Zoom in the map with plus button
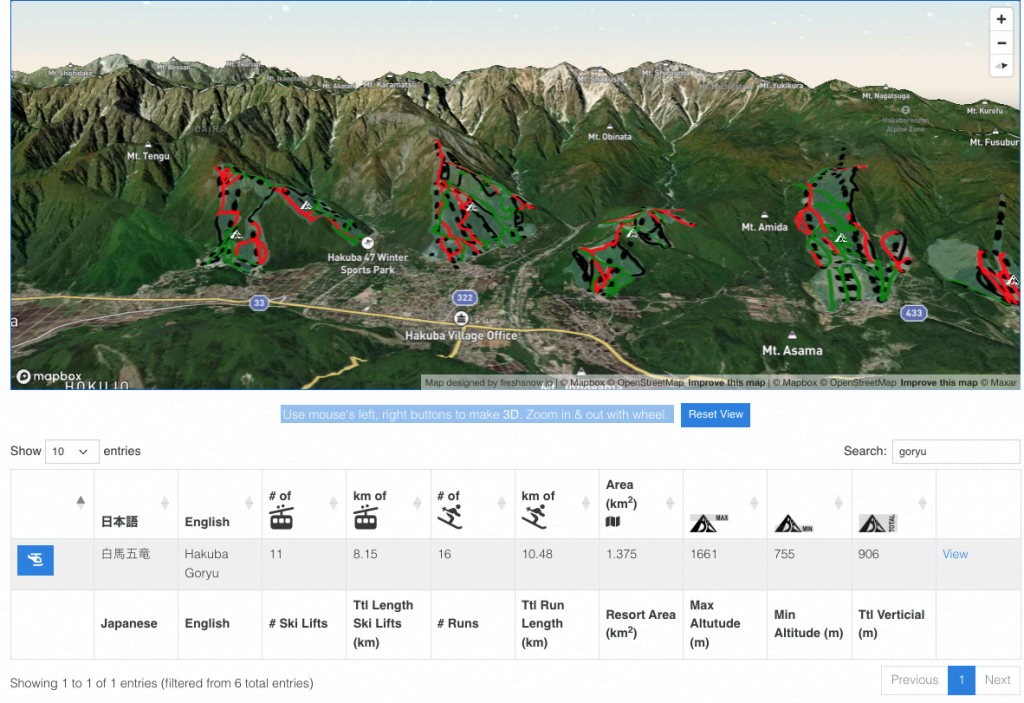 pos(1001,20)
